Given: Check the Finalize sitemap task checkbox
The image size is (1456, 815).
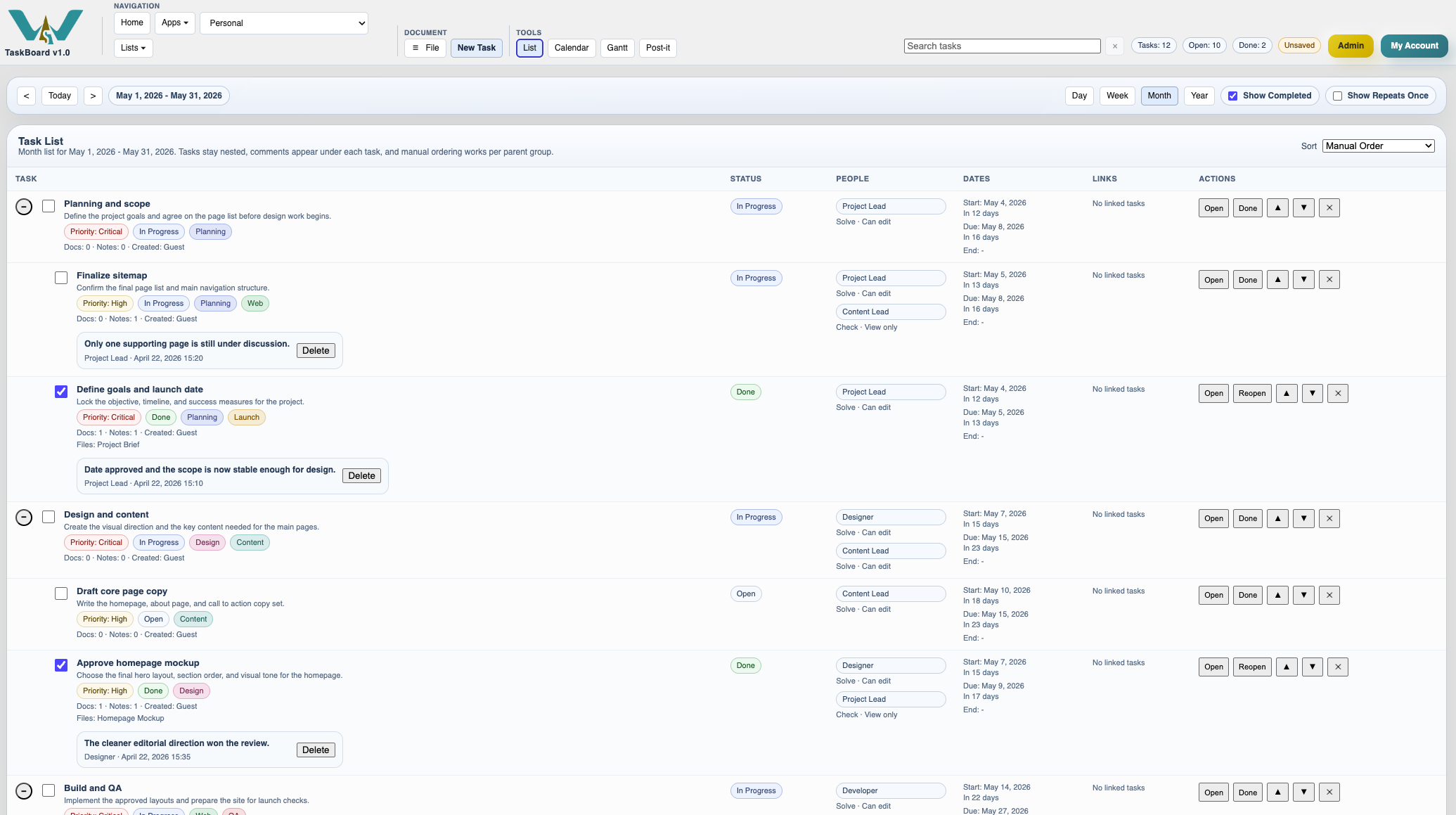Looking at the screenshot, I should 61,278.
